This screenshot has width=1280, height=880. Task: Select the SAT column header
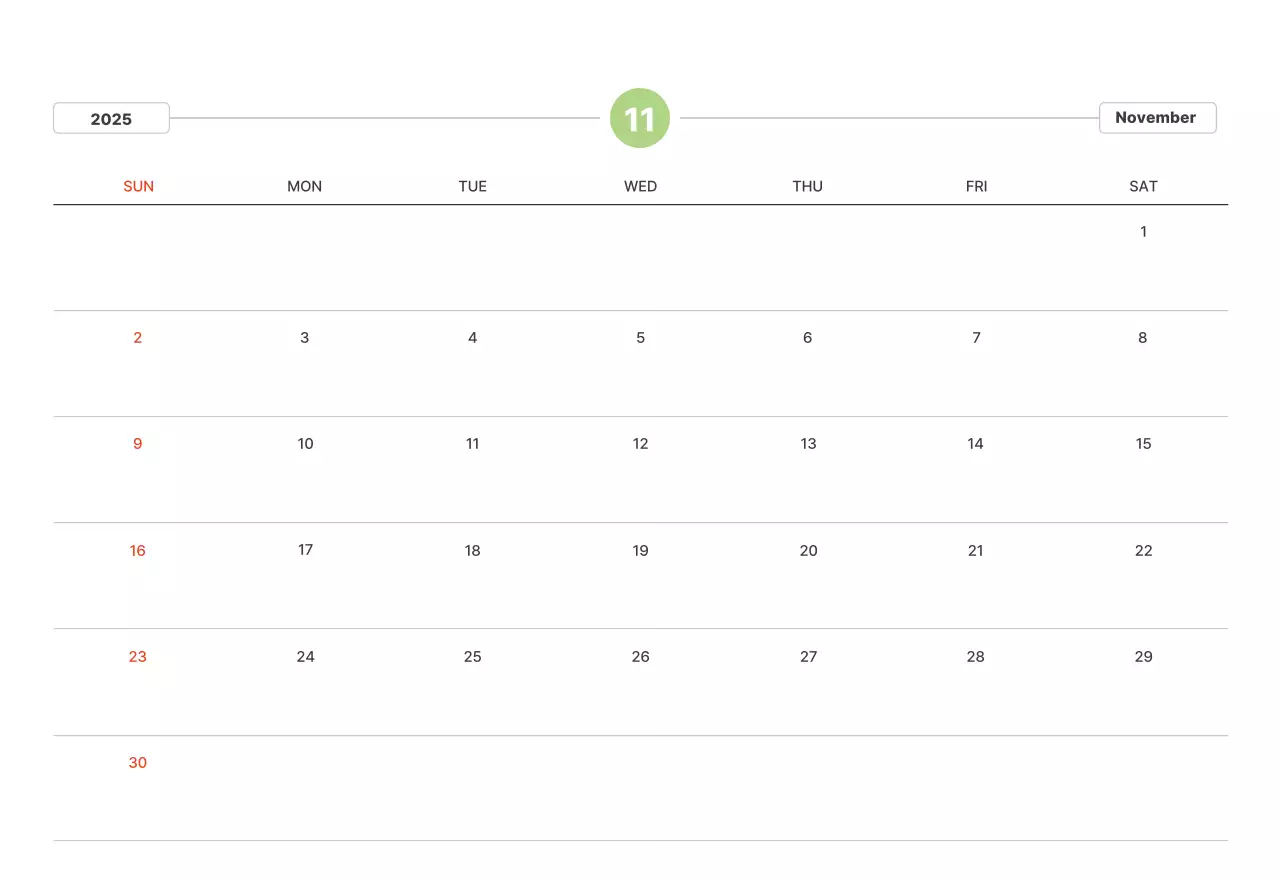(1143, 186)
